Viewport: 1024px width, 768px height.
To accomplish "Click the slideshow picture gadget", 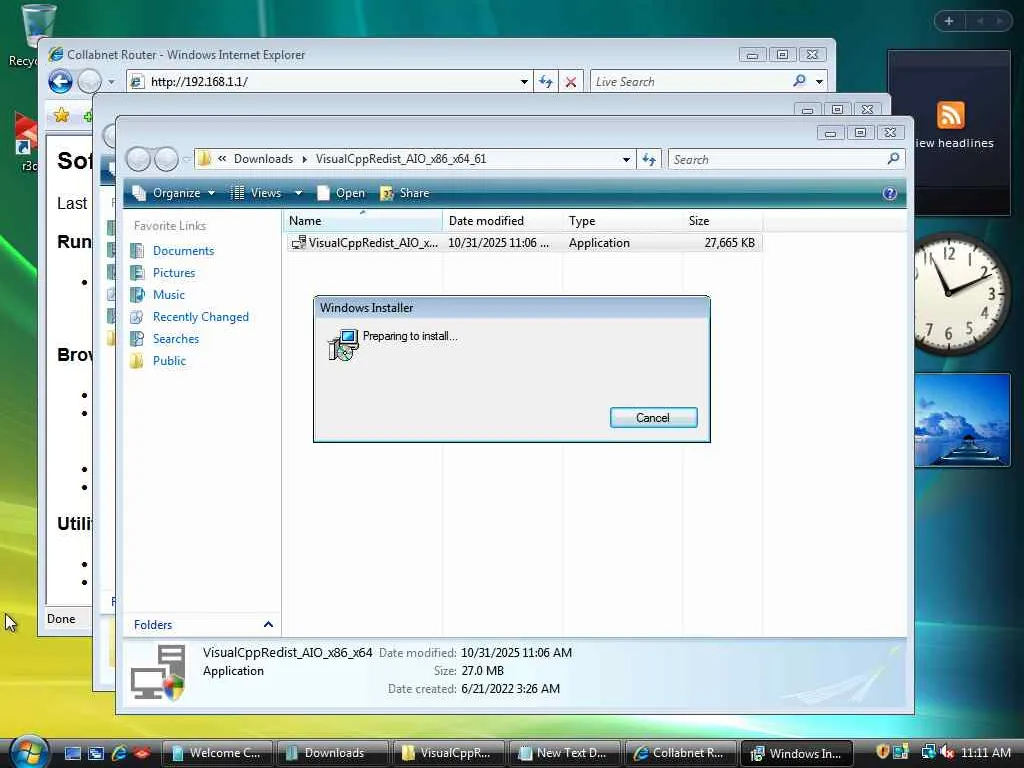I will (x=961, y=421).
